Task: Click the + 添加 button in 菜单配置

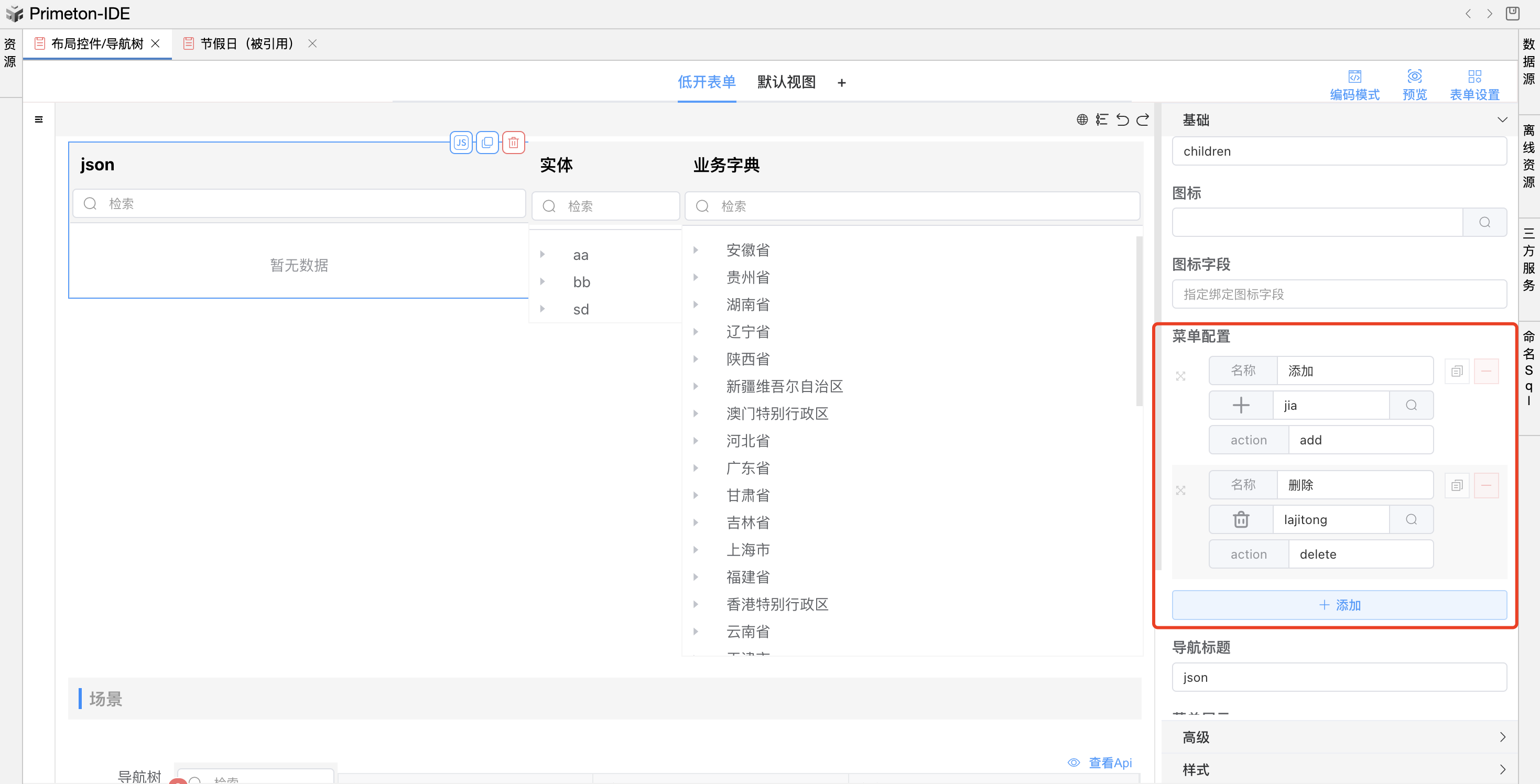Action: (1339, 605)
